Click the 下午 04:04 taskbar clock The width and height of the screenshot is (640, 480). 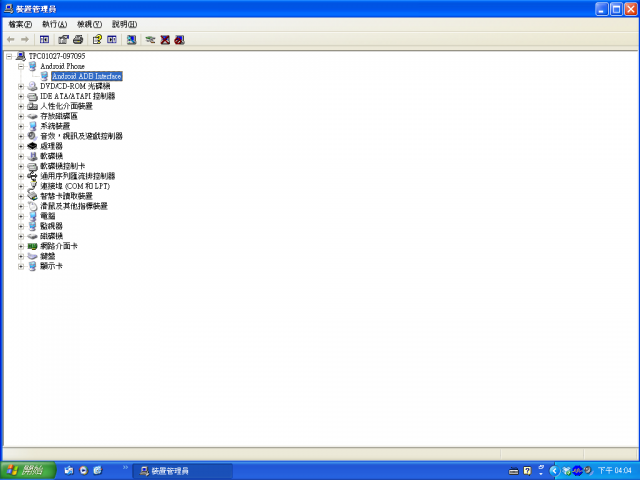tap(615, 471)
